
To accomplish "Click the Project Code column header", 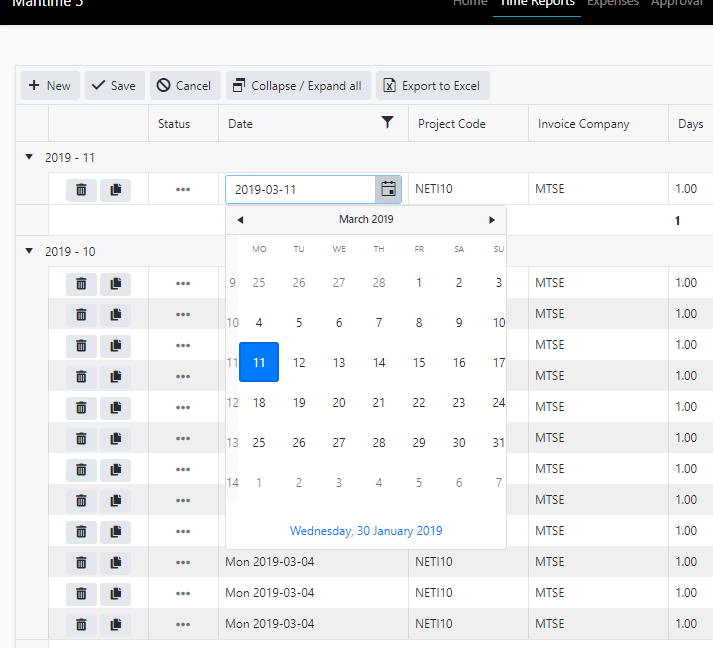I will coord(468,124).
